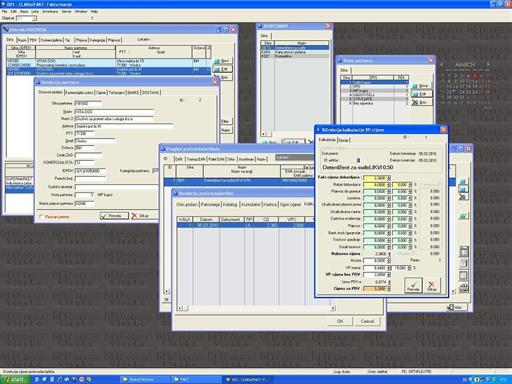Viewport: 512px width, 384px height.
Task: Select MP kupci row in Vrsta partnera list
Action: pyautogui.click(x=375, y=90)
